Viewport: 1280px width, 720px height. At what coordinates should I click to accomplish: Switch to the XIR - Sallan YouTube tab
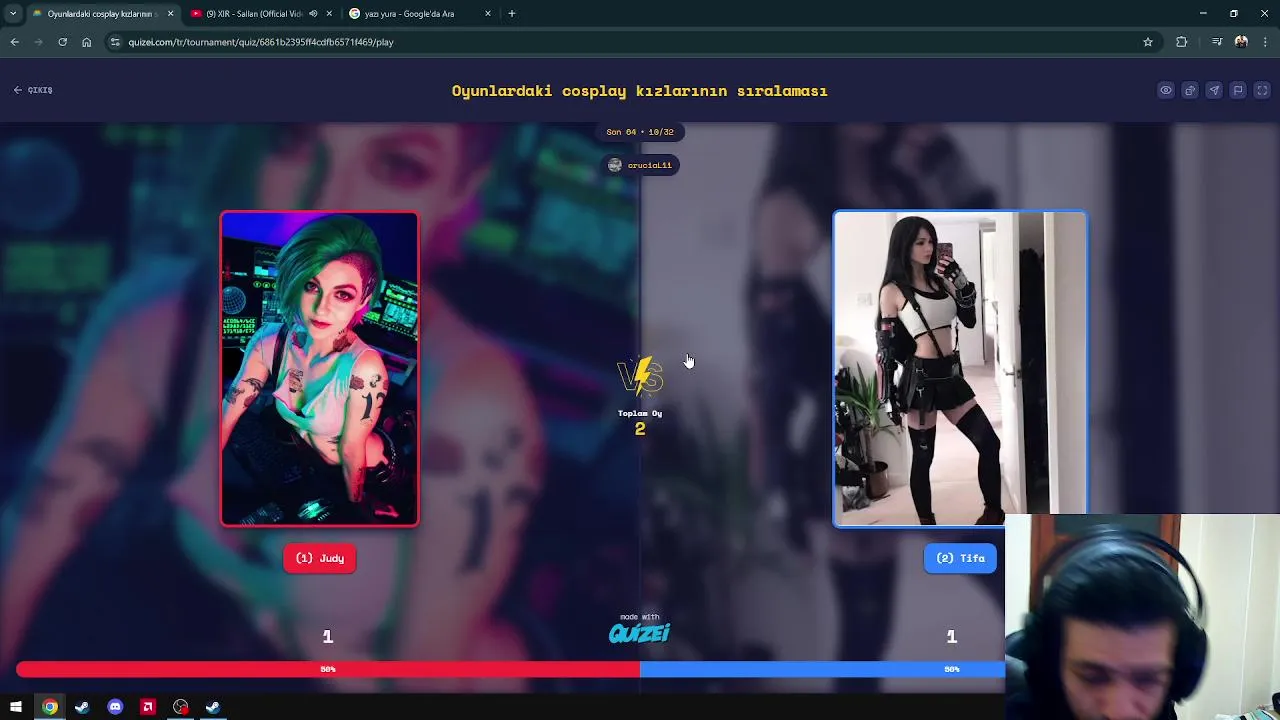[253, 14]
